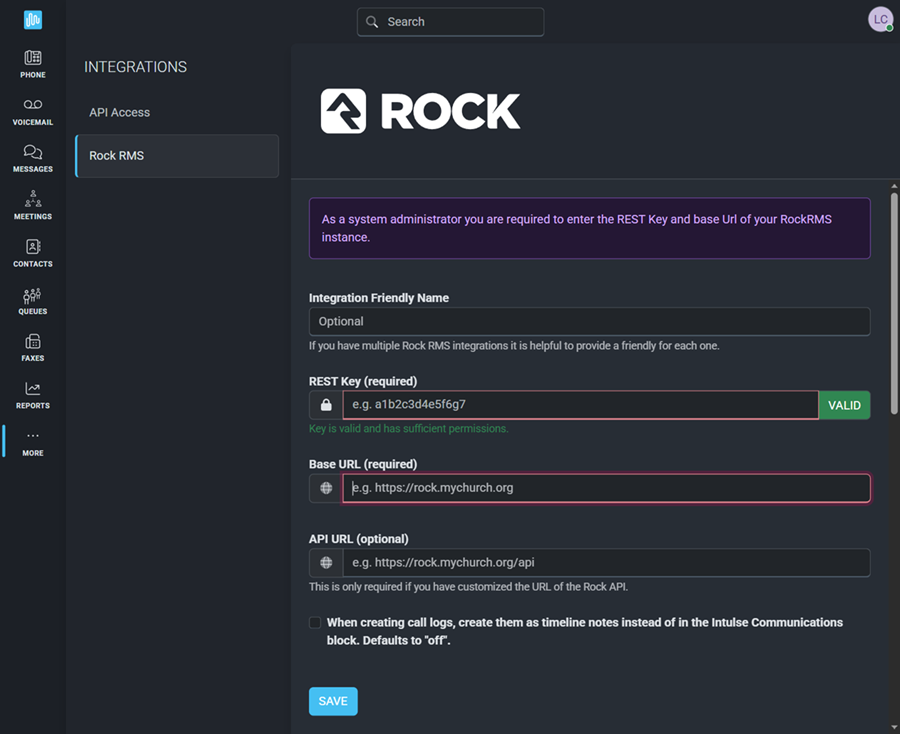Open the Faxes section

tap(33, 347)
